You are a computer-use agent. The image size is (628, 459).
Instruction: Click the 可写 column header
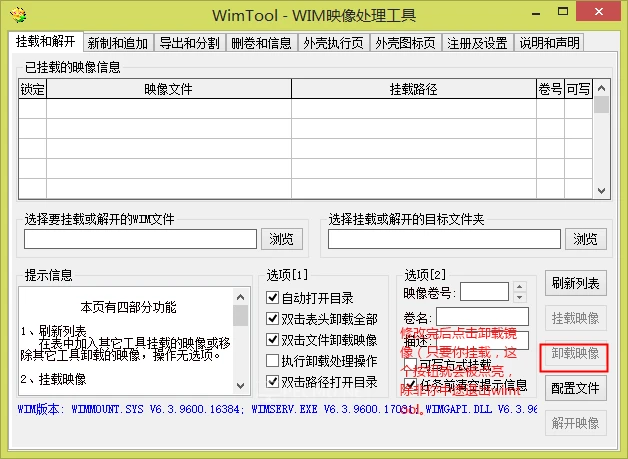click(578, 89)
